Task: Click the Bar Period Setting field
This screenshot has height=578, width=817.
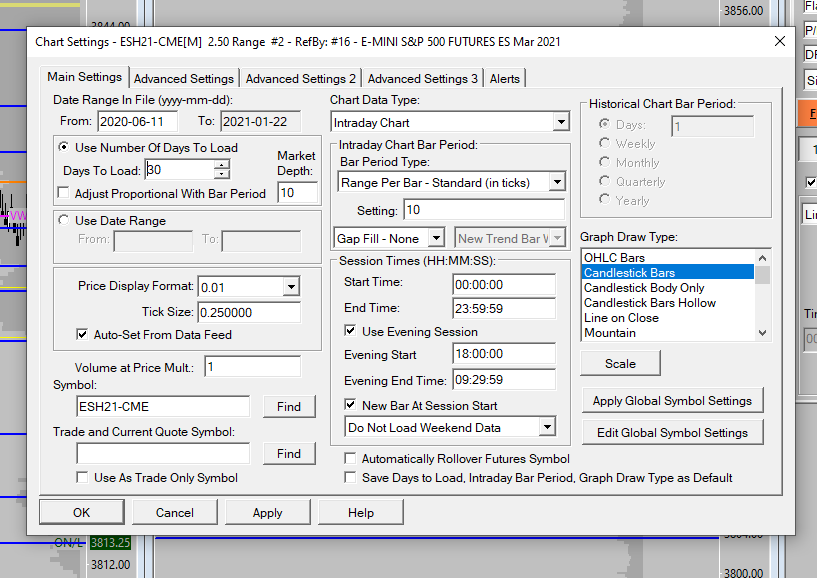Action: [x=484, y=210]
